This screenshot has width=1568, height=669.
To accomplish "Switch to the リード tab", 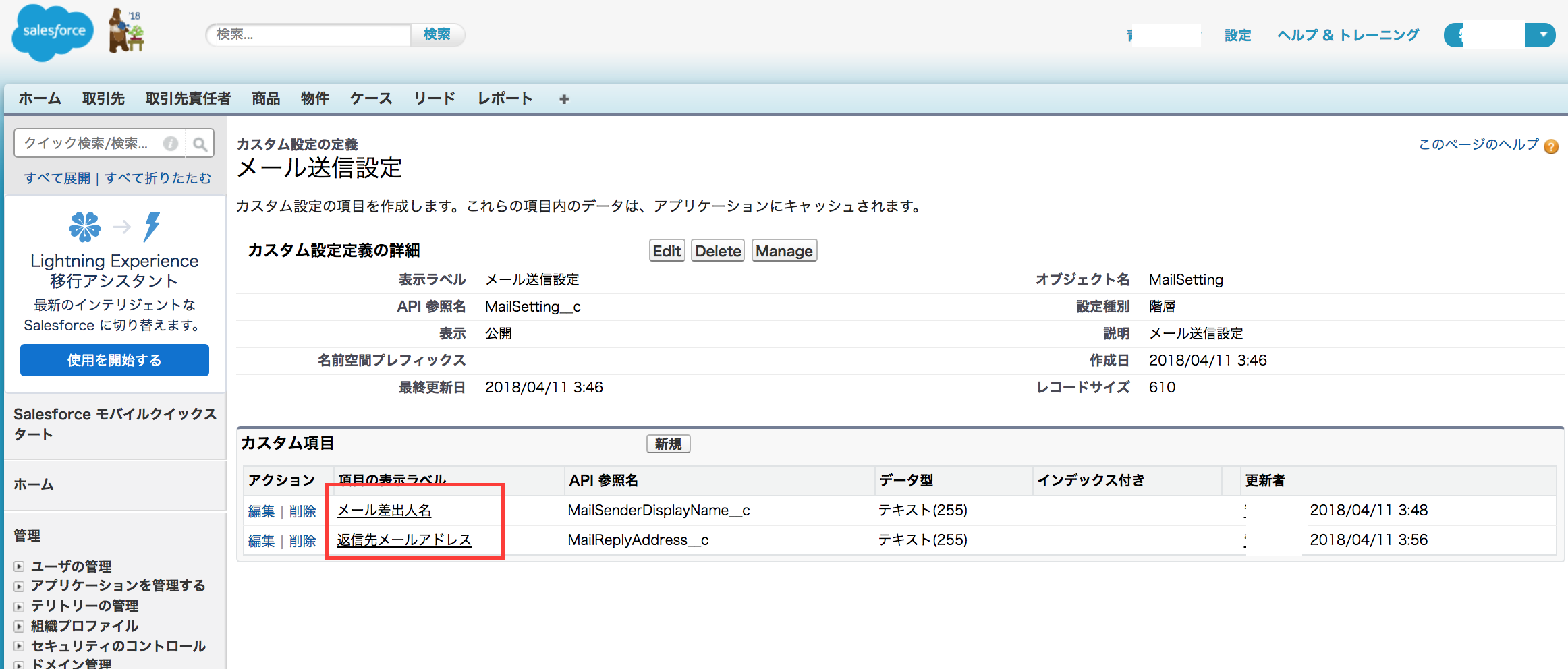I will [434, 98].
